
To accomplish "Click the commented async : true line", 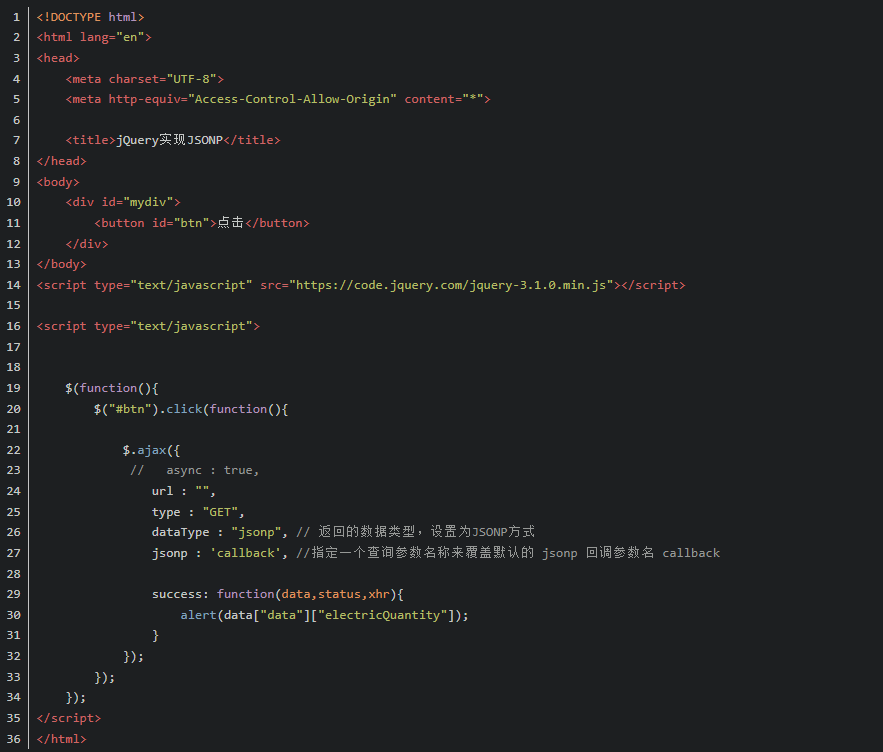I will (195, 470).
